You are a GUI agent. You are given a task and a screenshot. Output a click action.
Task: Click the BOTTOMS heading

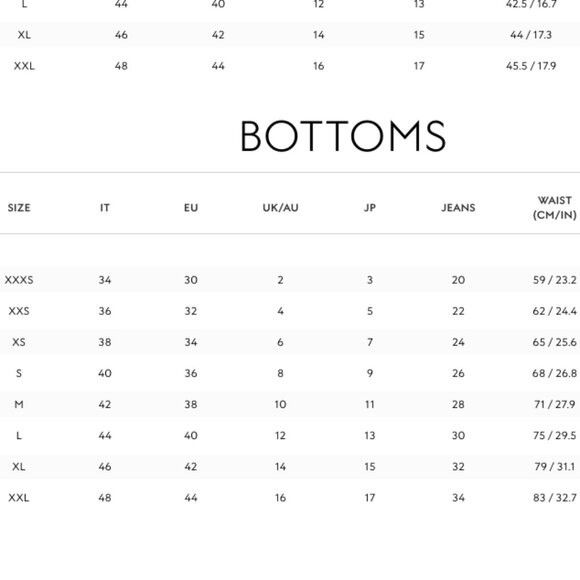[x=343, y=136]
